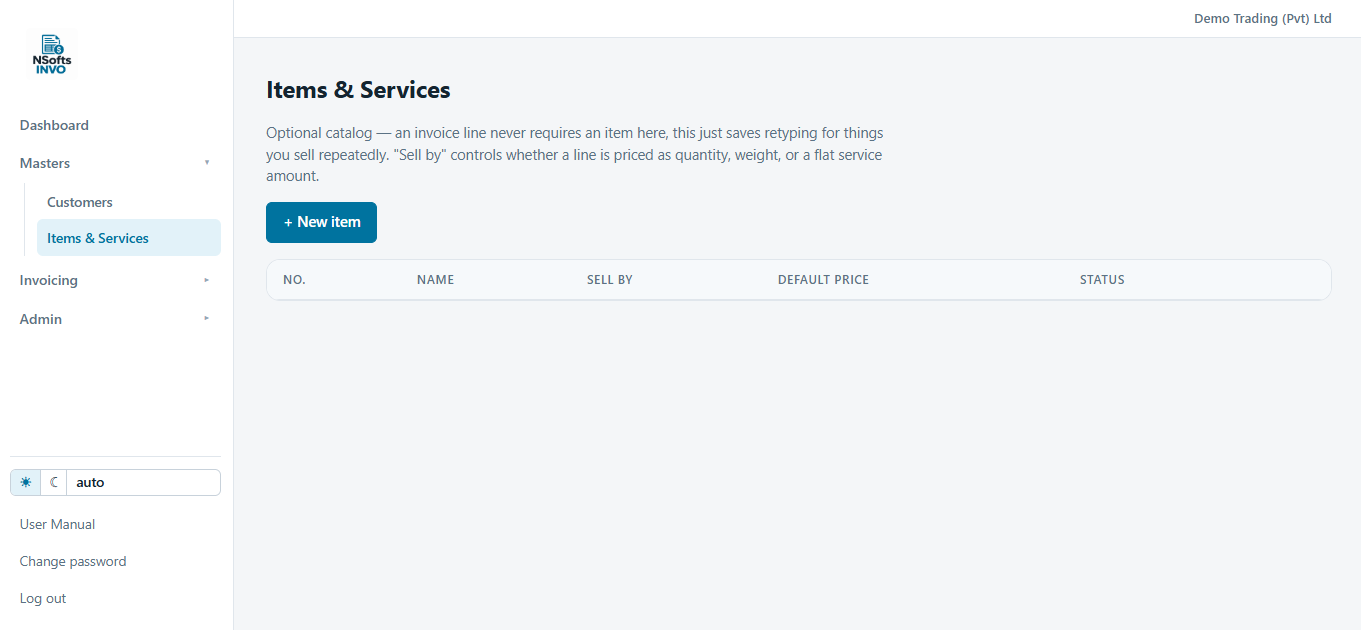The width and height of the screenshot is (1361, 630).
Task: Open Change password
Action: click(73, 561)
